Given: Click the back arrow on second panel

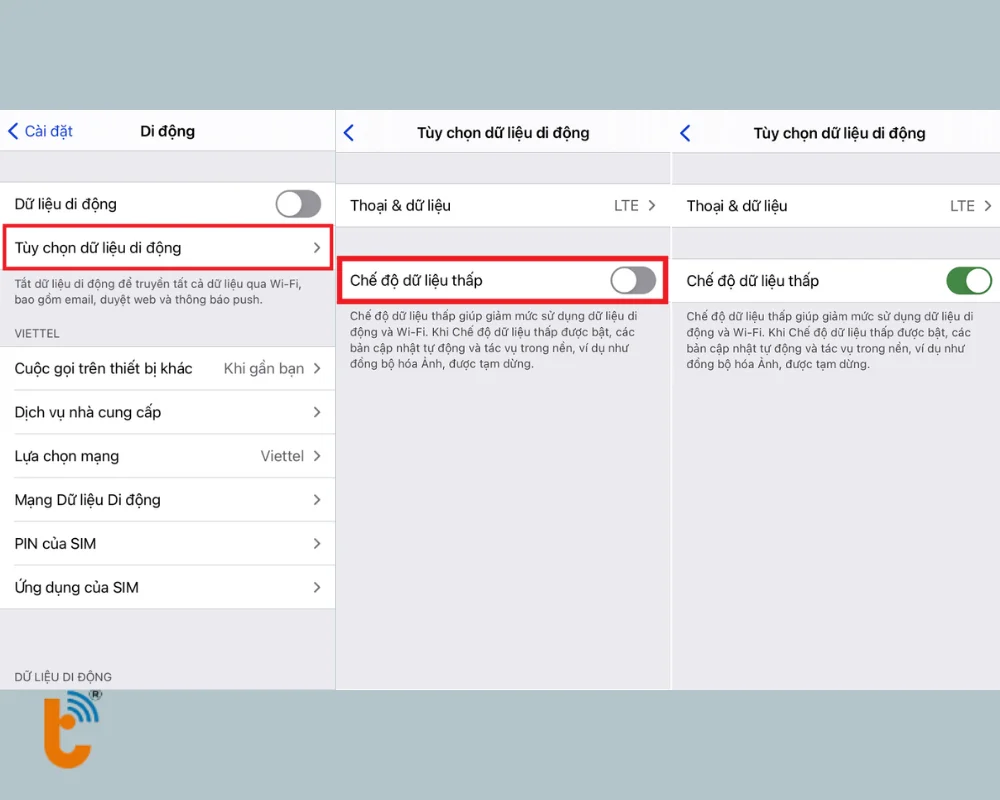Looking at the screenshot, I should (349, 131).
